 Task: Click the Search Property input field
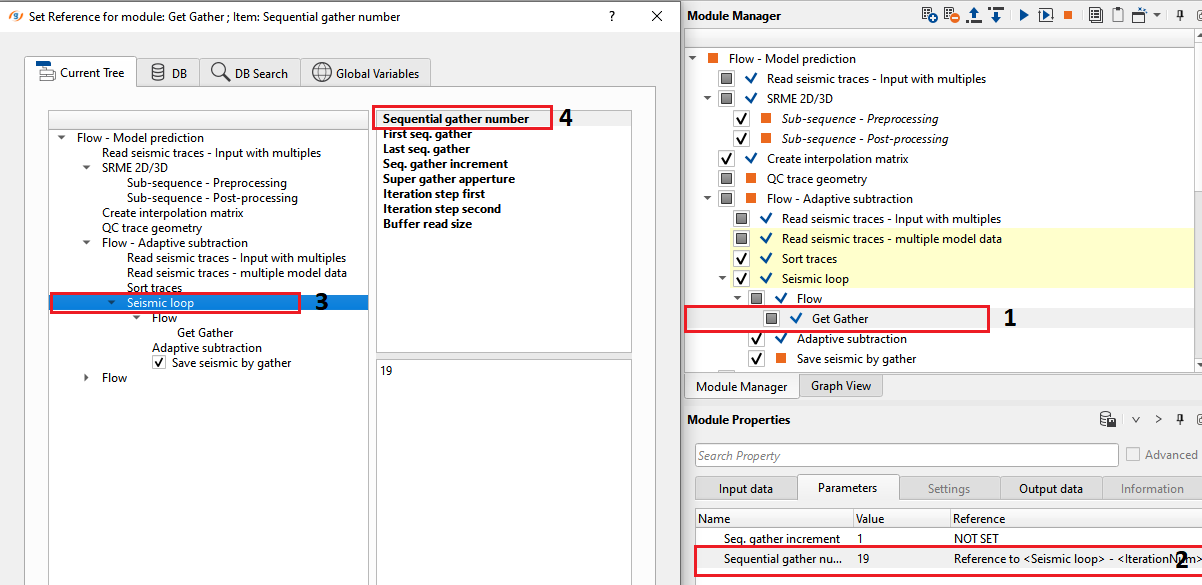(x=906, y=456)
